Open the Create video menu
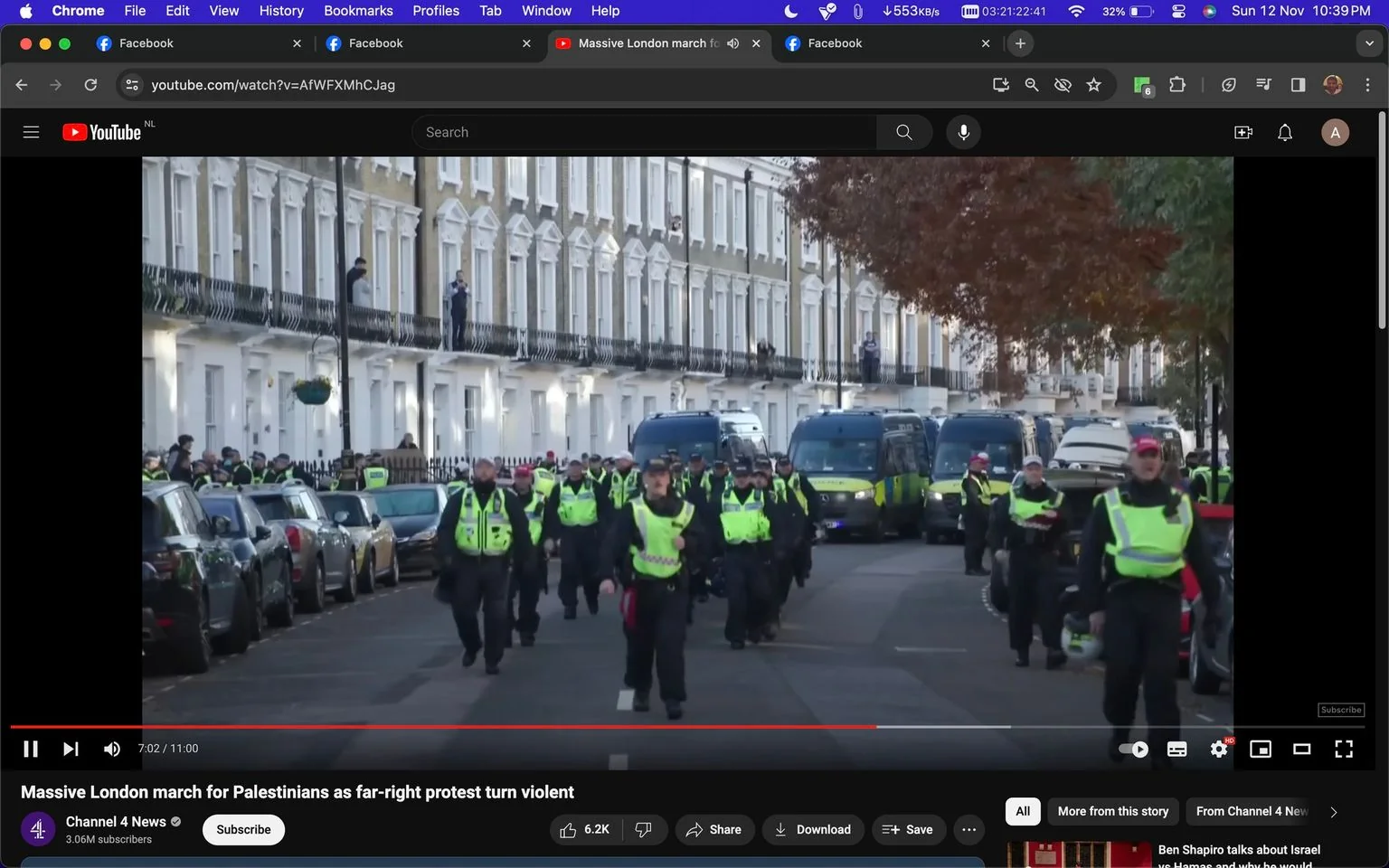The width and height of the screenshot is (1389, 868). [1243, 132]
